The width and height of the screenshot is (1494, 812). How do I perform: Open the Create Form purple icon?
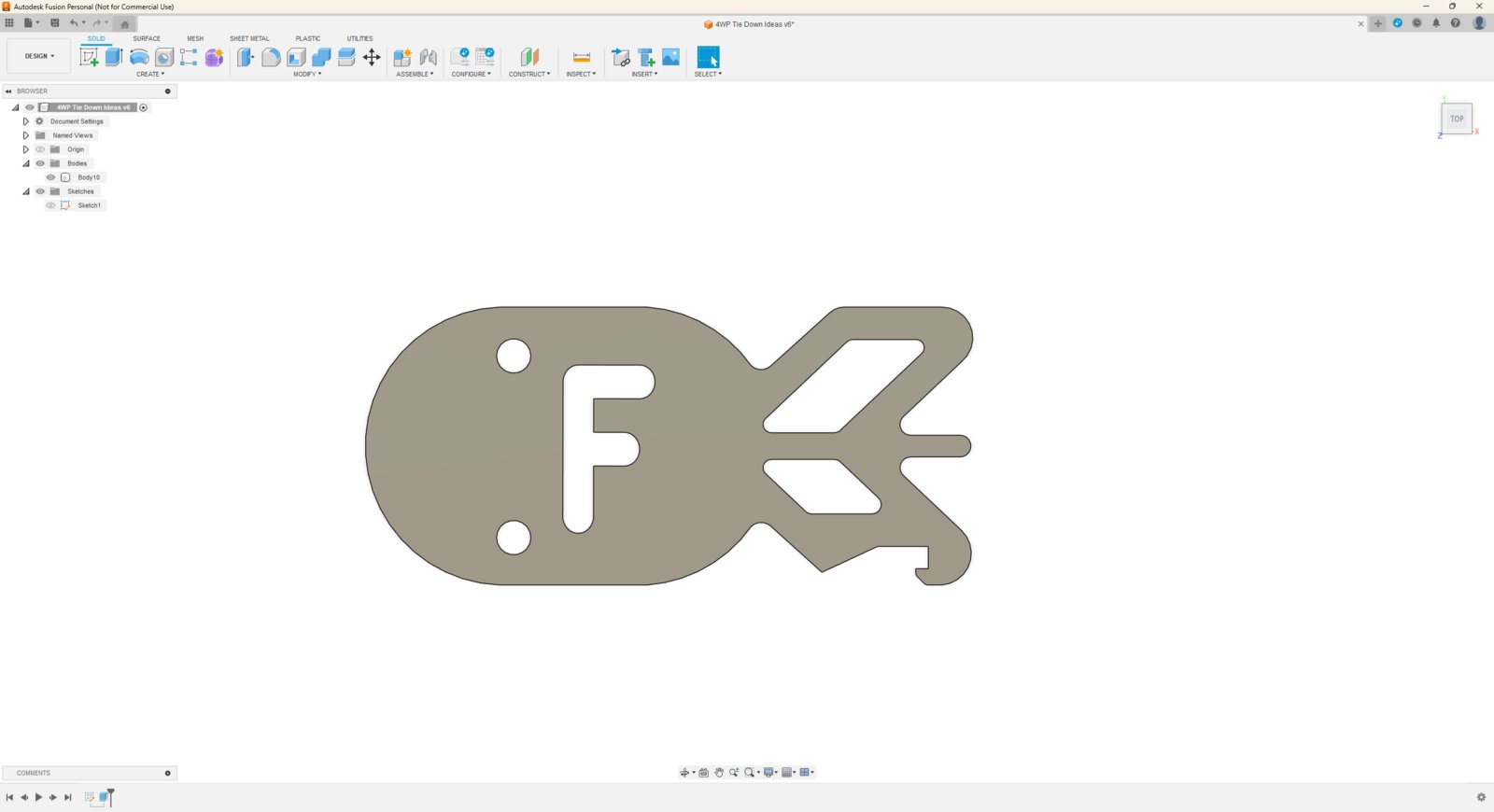[214, 57]
